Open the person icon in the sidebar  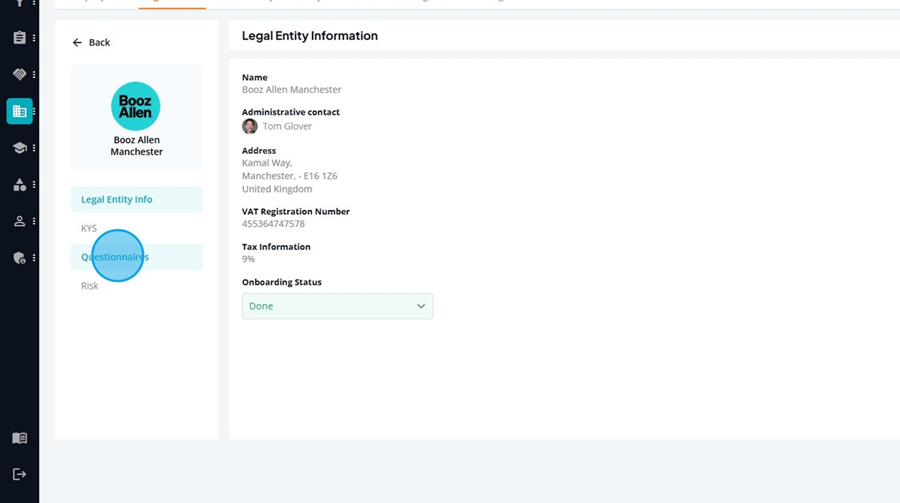point(19,221)
